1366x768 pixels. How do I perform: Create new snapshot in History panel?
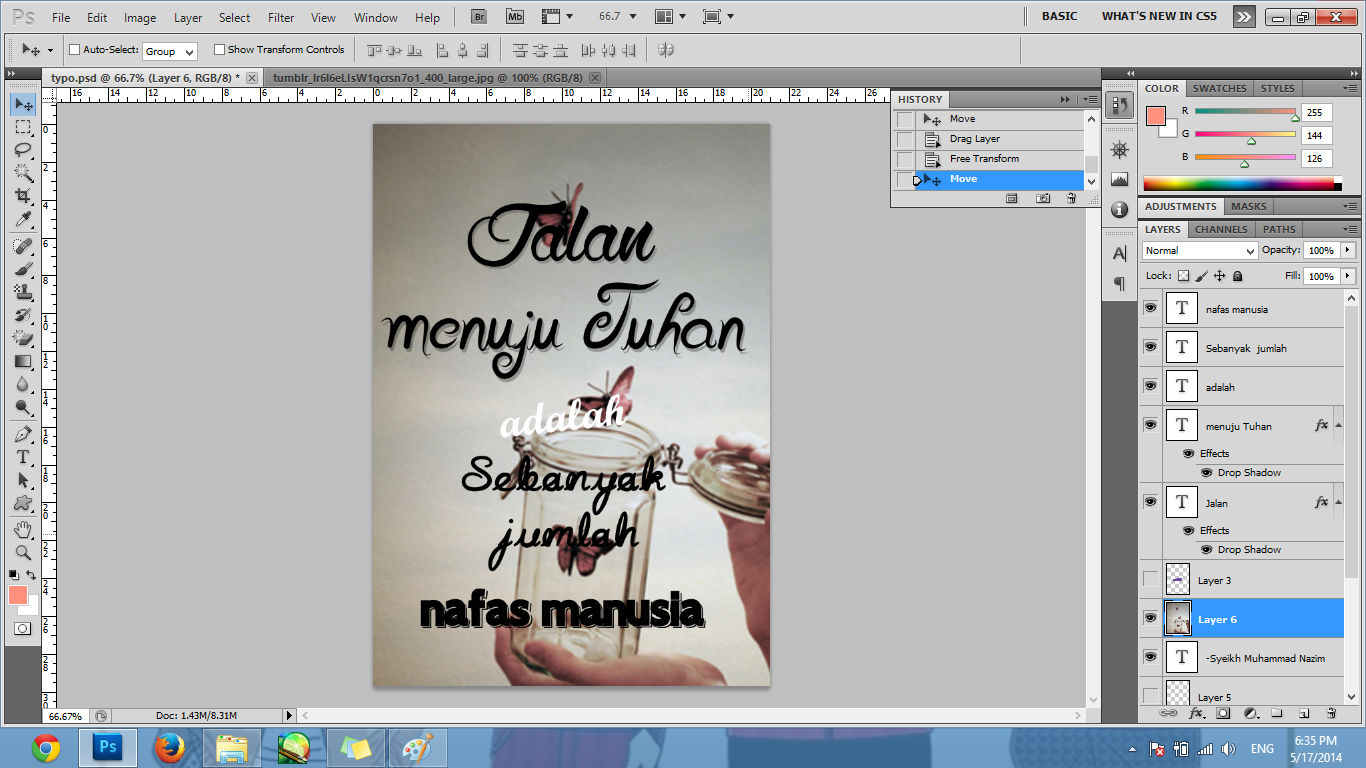(x=1043, y=199)
